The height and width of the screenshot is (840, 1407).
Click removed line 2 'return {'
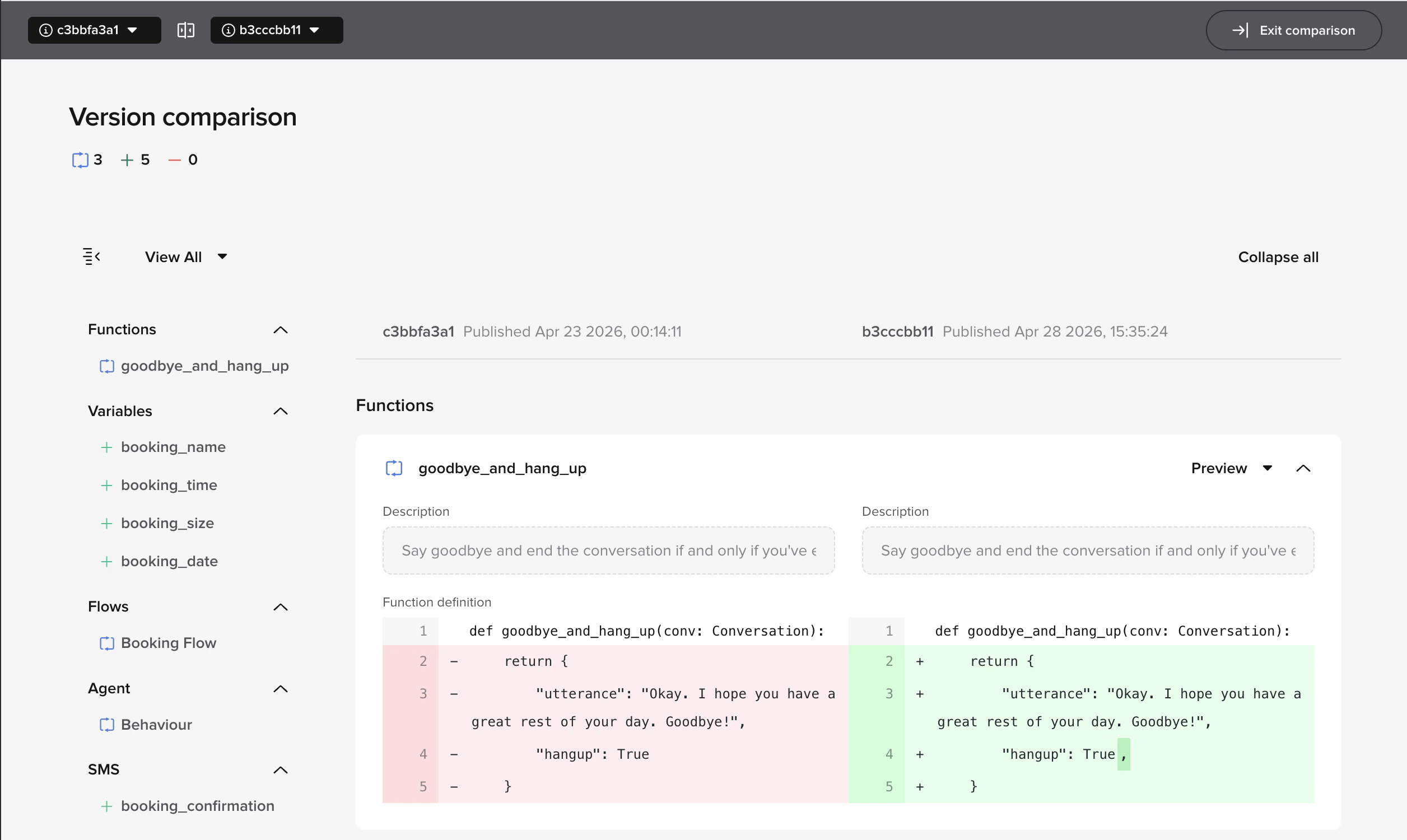(x=615, y=661)
